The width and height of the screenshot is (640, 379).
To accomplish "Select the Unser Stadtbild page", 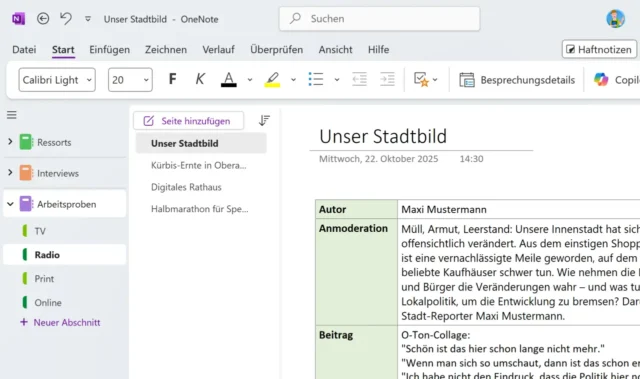I will (201, 143).
